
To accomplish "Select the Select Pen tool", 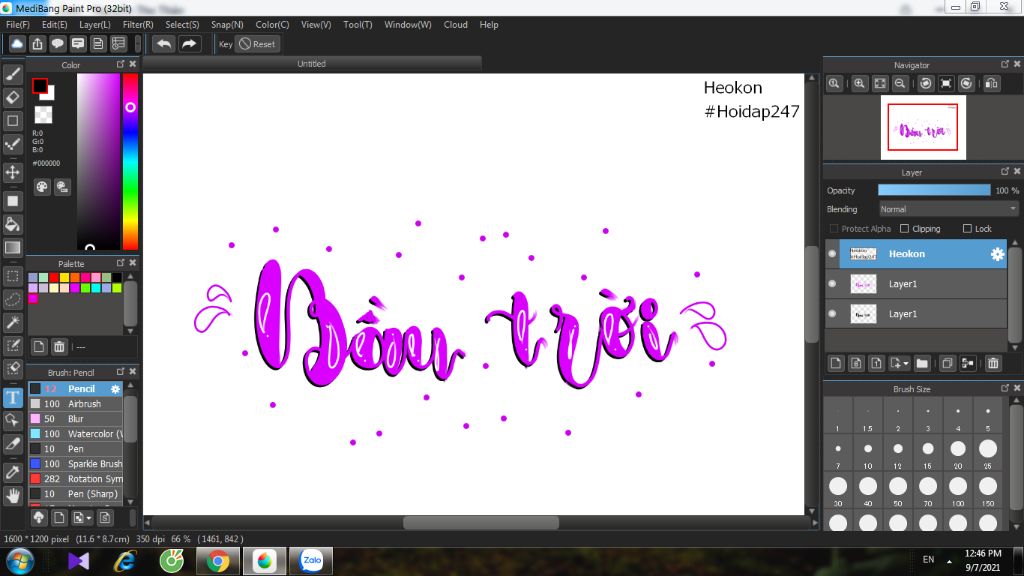I will (12, 345).
